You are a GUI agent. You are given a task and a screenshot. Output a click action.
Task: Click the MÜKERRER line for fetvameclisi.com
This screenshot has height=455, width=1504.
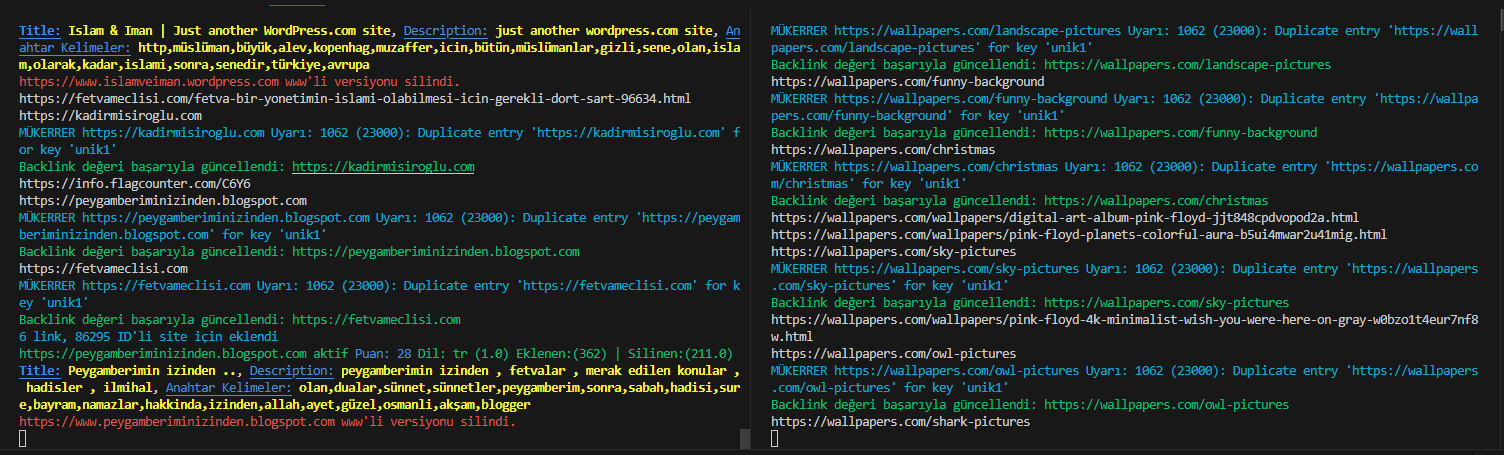(x=380, y=294)
